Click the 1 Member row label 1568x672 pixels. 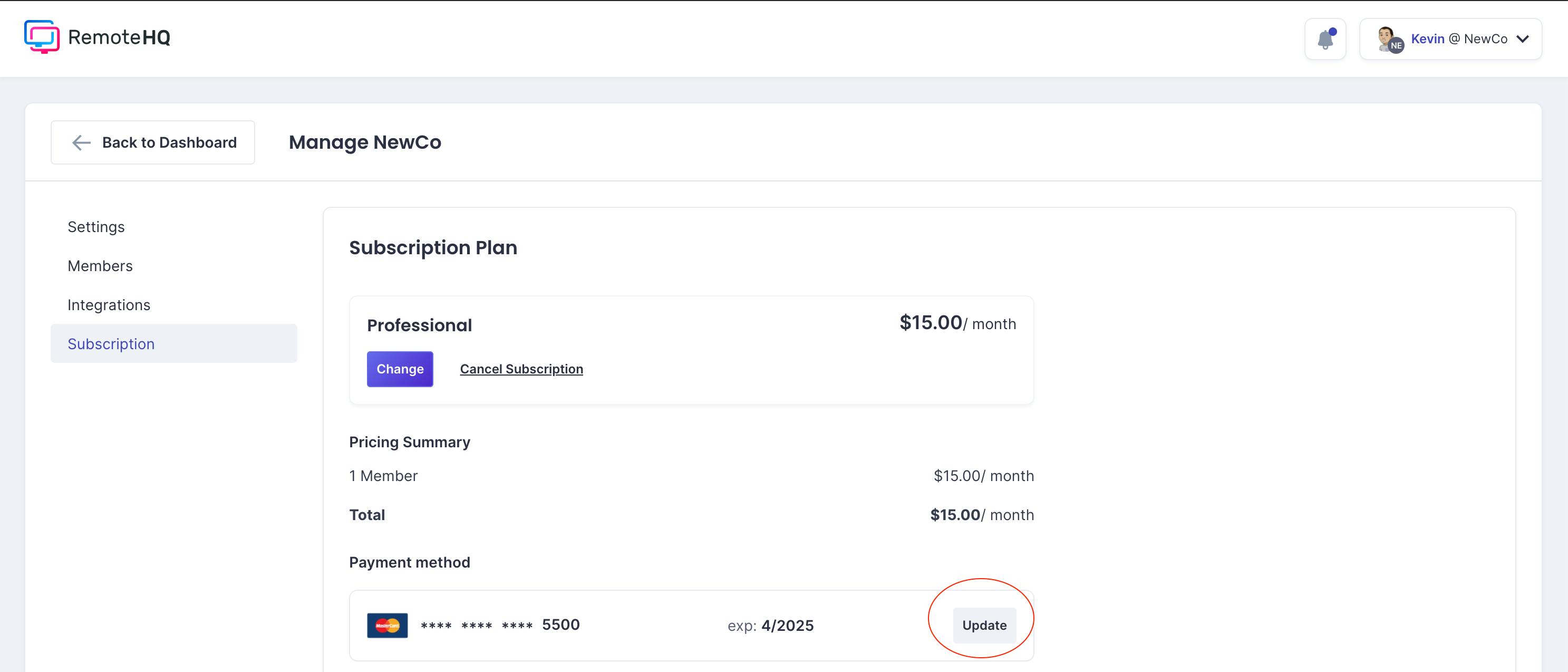(383, 476)
